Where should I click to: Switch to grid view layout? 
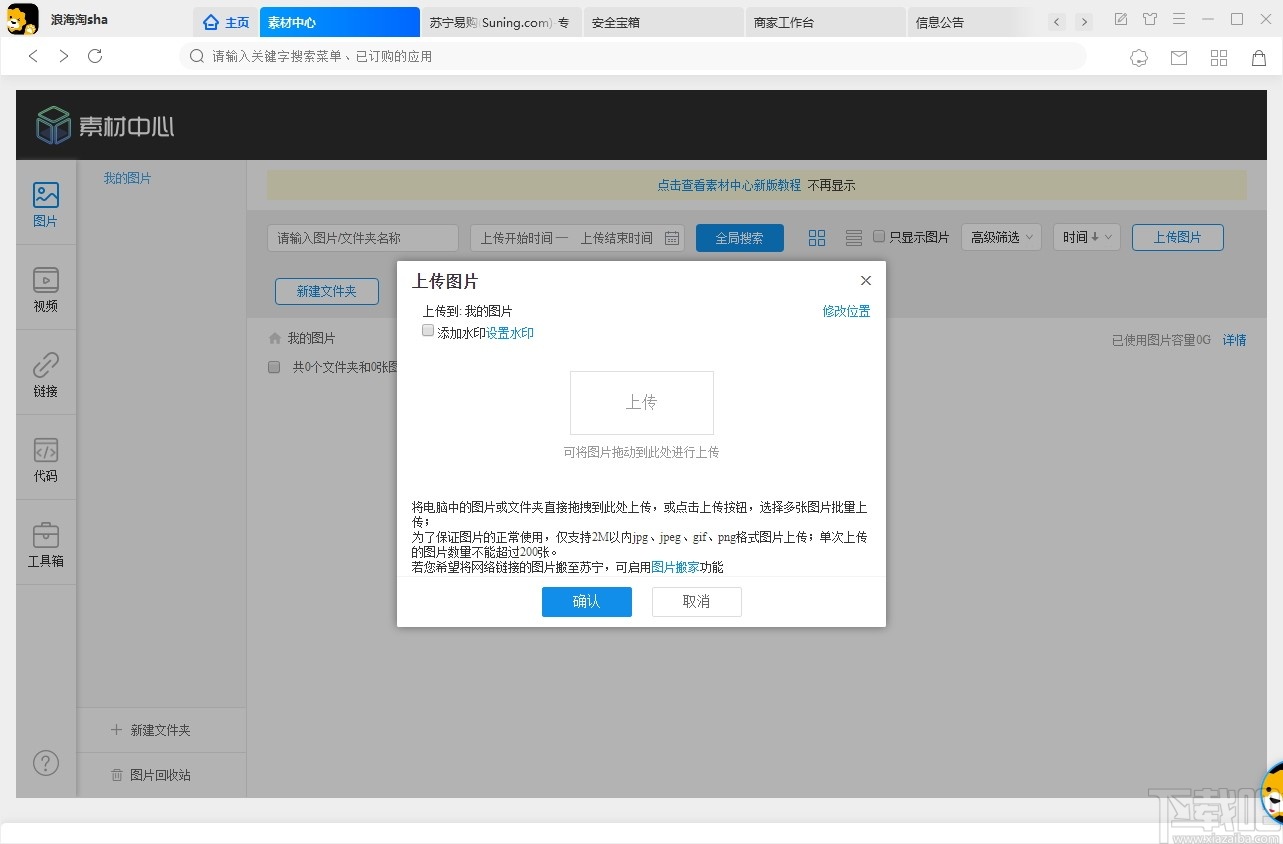(816, 237)
